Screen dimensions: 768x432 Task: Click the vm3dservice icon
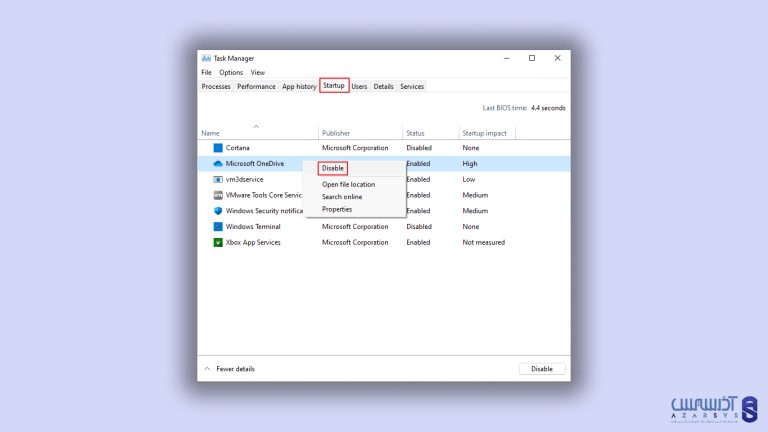[218, 179]
